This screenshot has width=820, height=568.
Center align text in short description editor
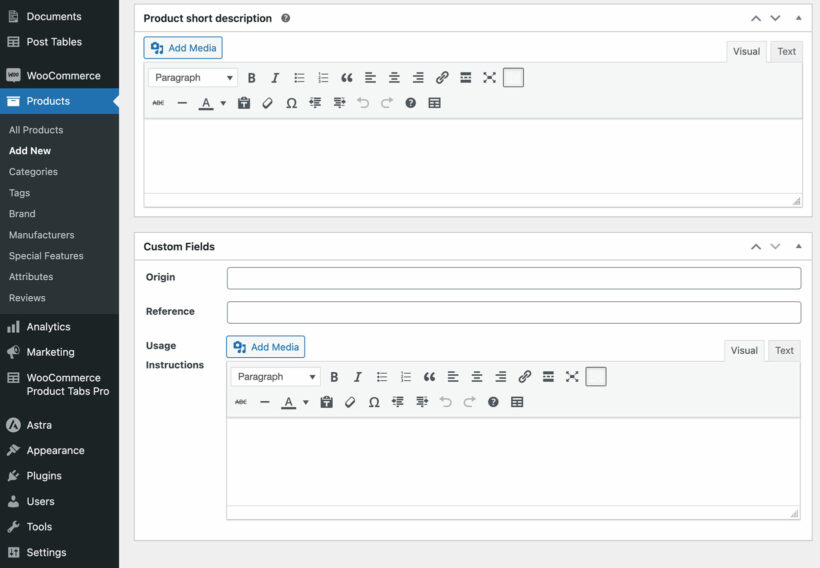(x=394, y=78)
